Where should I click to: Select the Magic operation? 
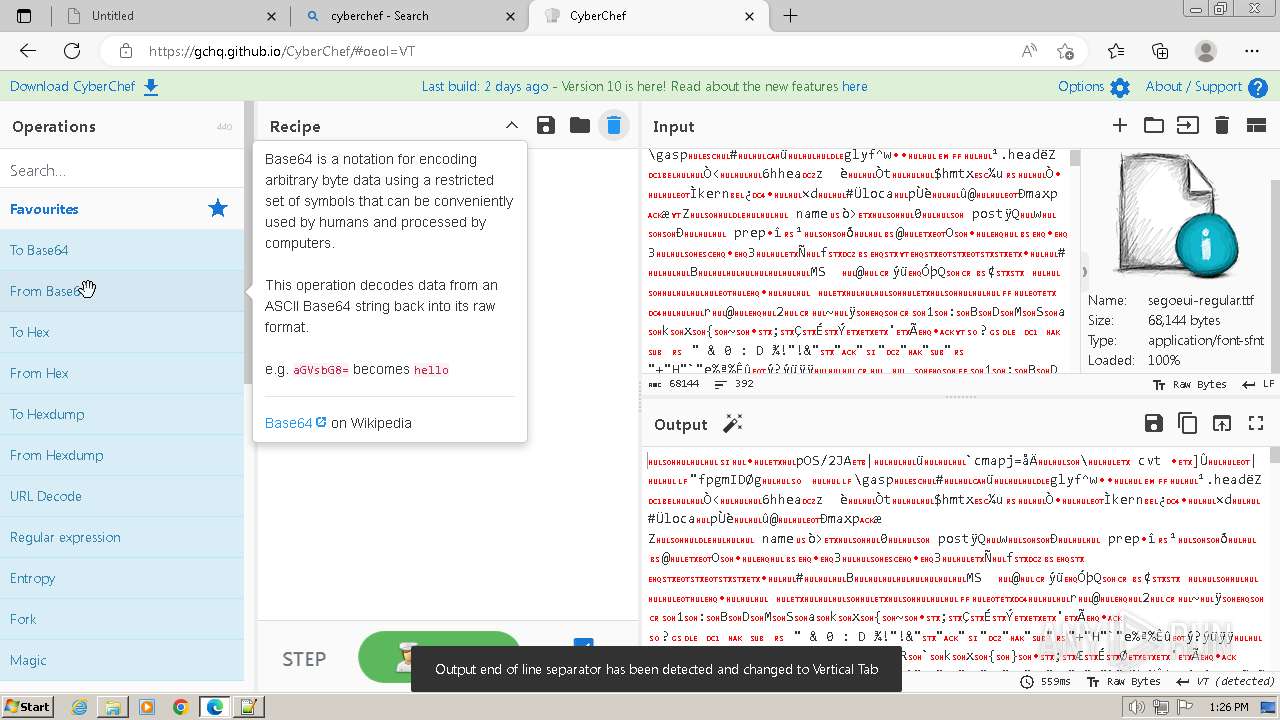coord(122,660)
